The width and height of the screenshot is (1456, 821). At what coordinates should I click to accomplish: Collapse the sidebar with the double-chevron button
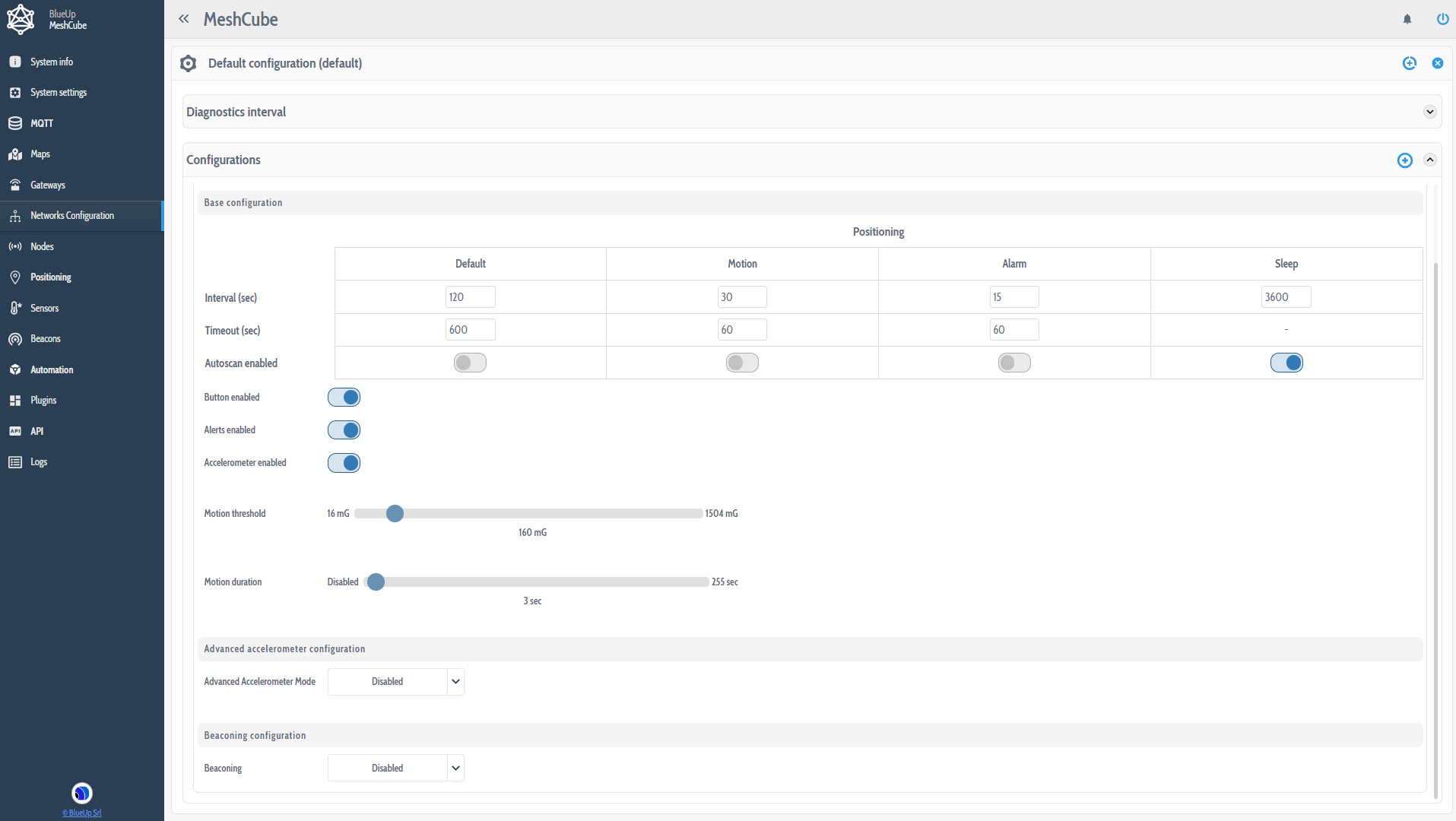click(184, 18)
